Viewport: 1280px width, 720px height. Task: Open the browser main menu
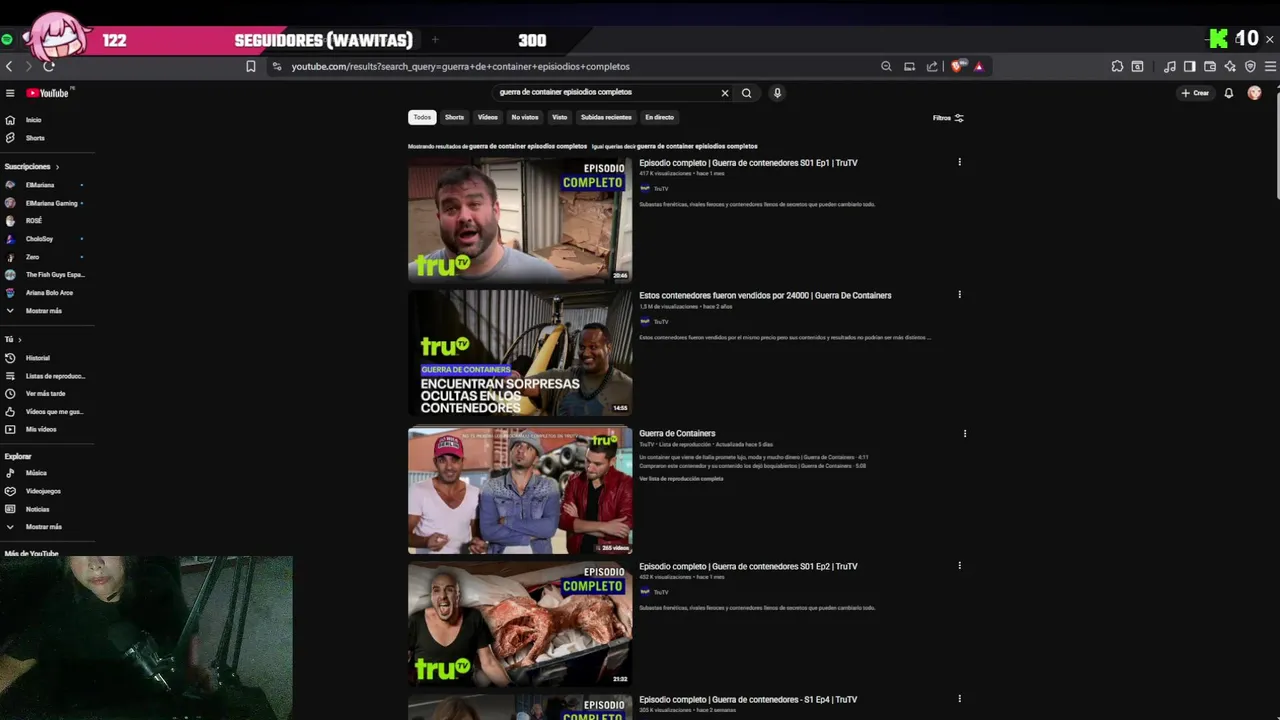pos(1270,66)
